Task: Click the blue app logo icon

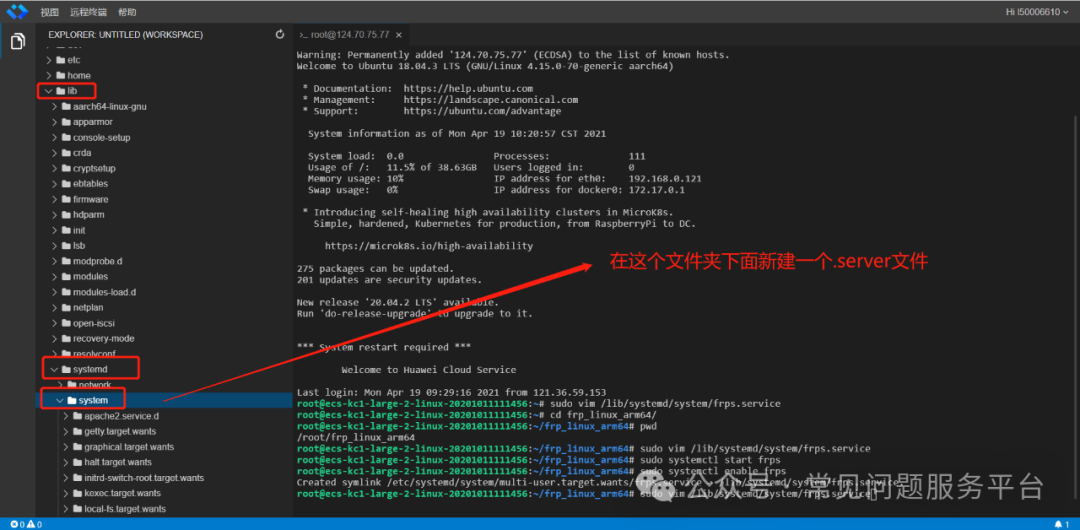Action: coord(17,11)
